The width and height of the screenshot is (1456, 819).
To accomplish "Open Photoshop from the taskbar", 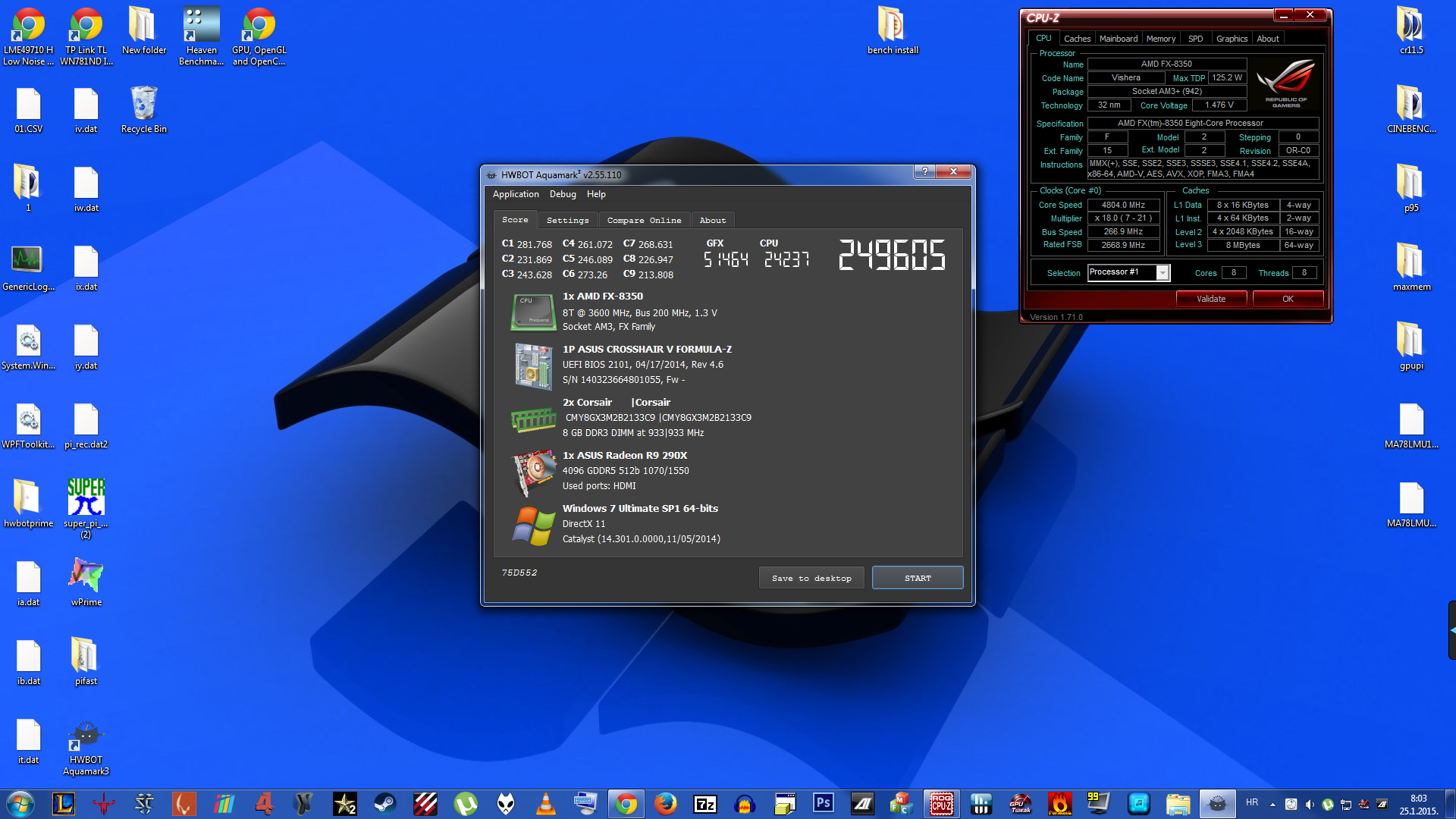I will tap(824, 803).
